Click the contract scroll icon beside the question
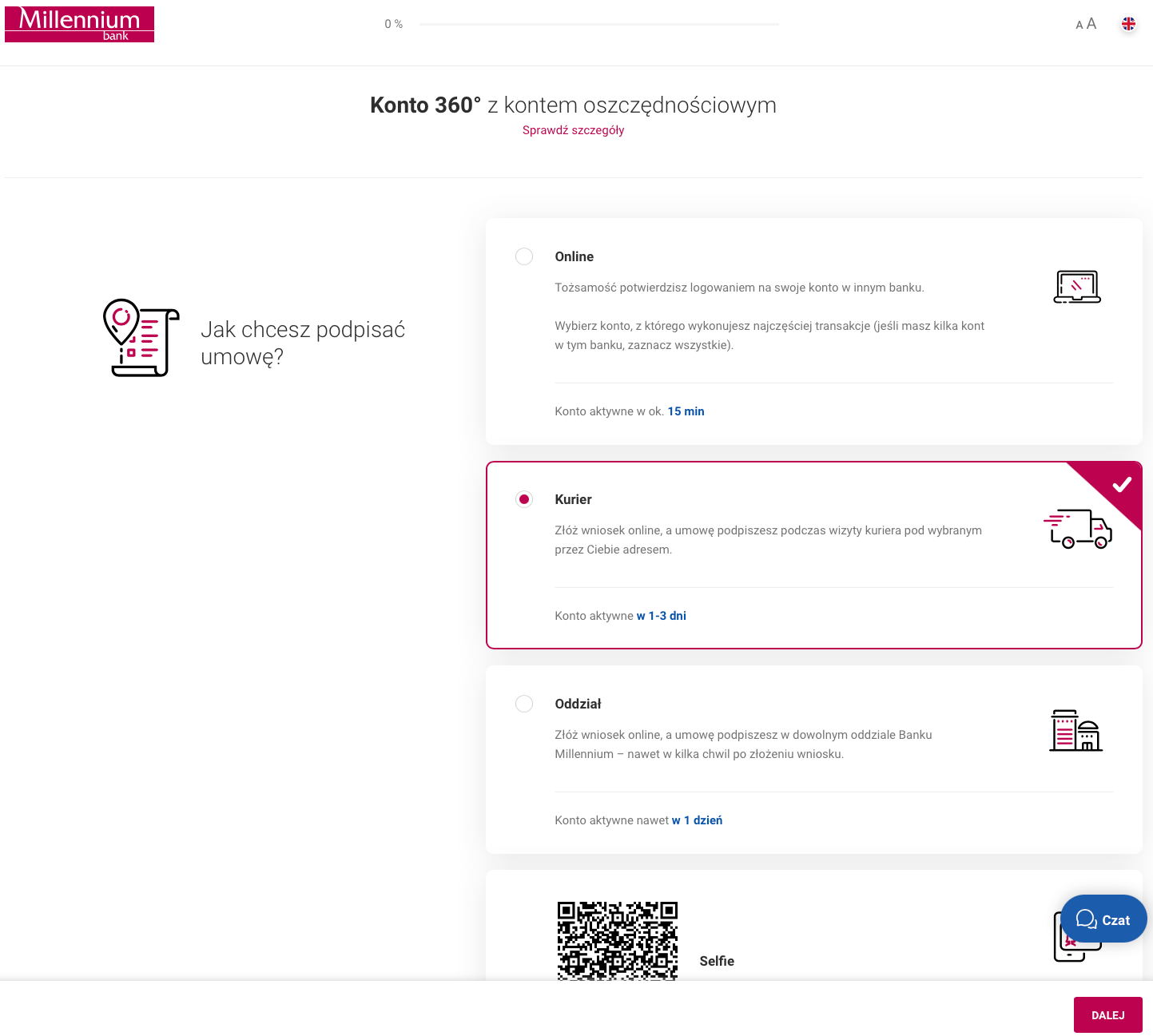 [x=141, y=338]
